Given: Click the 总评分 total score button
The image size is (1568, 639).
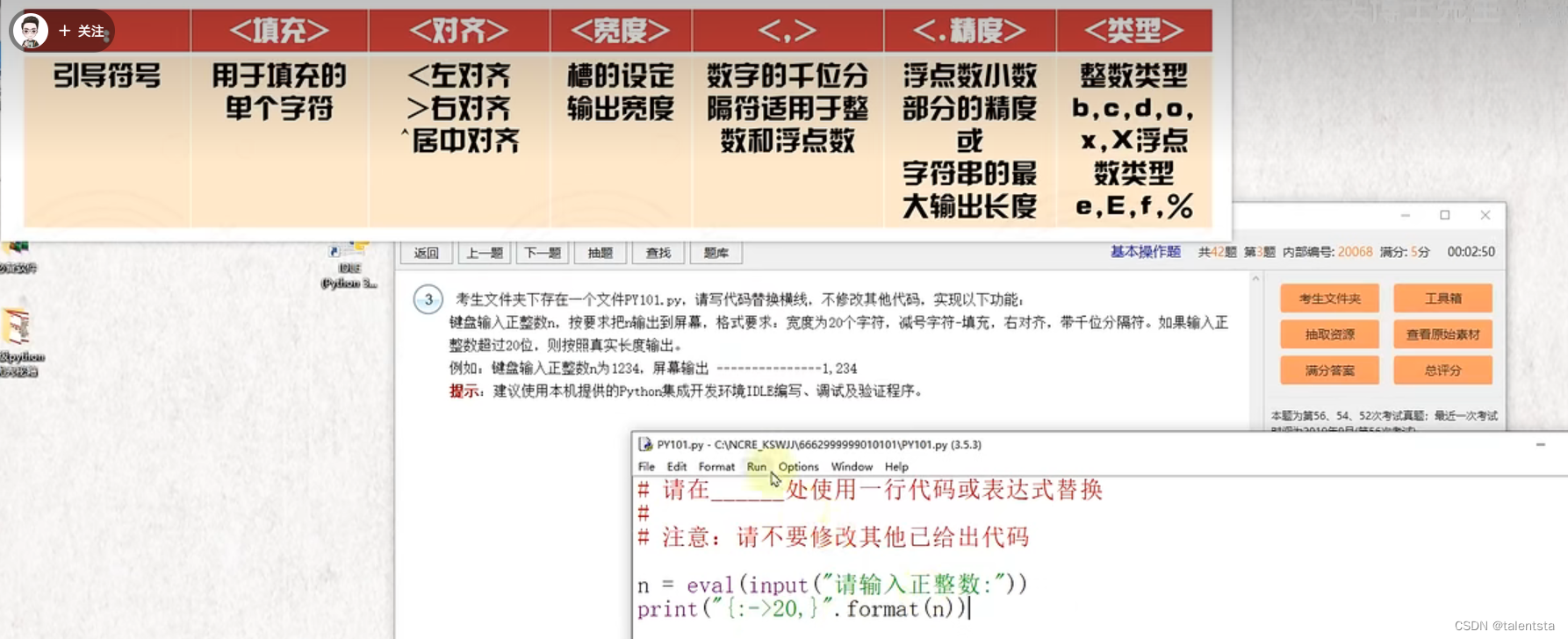Looking at the screenshot, I should (1442, 370).
